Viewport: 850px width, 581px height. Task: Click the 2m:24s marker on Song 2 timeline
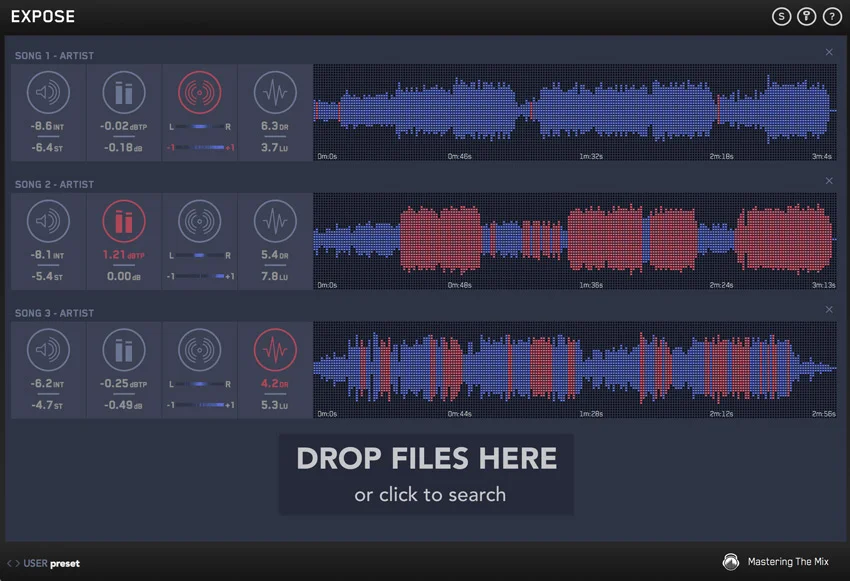click(721, 285)
